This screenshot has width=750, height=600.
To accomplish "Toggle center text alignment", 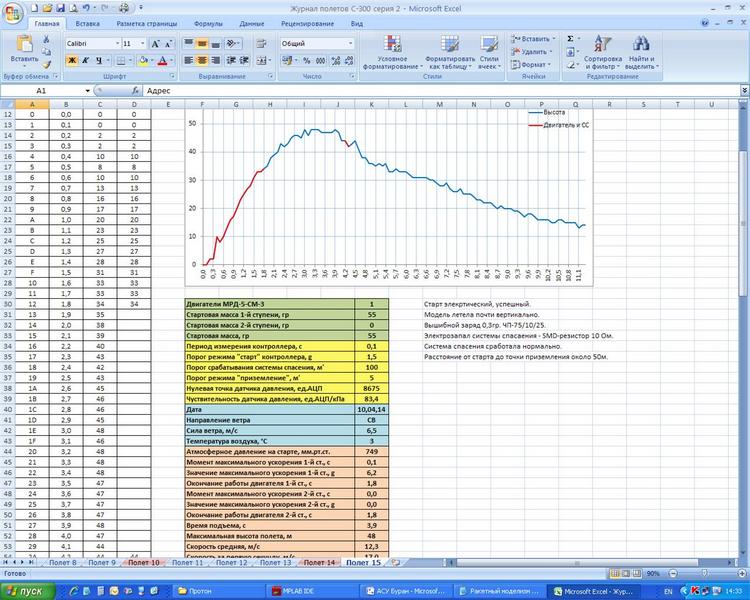I will click(202, 61).
